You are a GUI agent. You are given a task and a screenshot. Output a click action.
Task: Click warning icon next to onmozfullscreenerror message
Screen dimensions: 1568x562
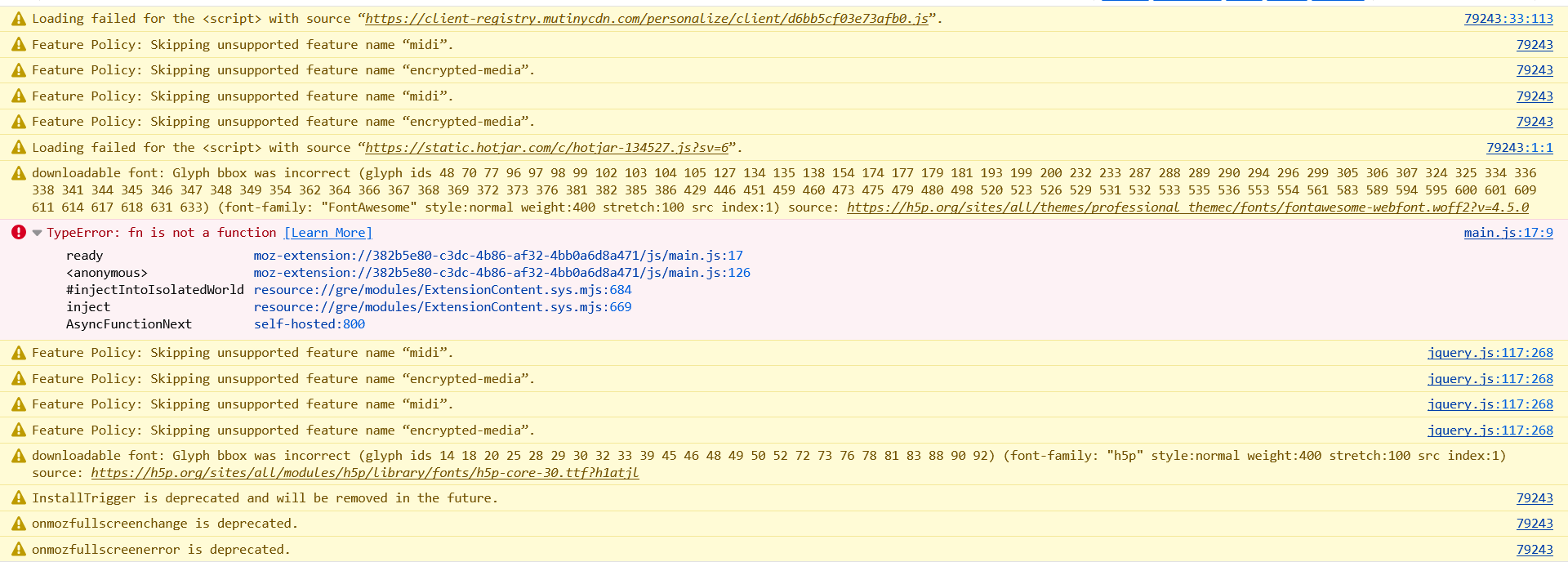tap(18, 550)
